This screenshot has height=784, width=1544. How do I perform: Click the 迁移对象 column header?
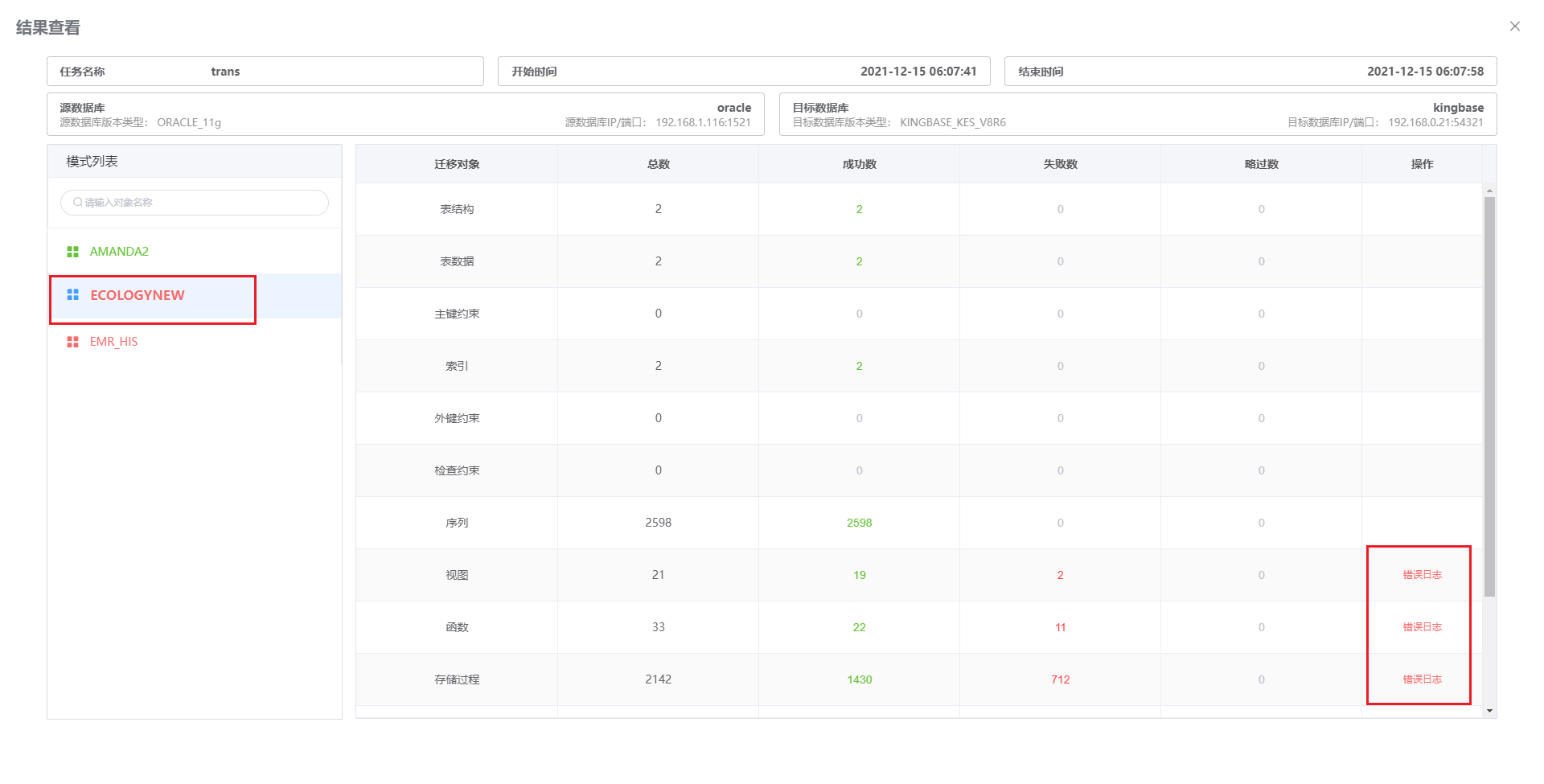(x=457, y=163)
